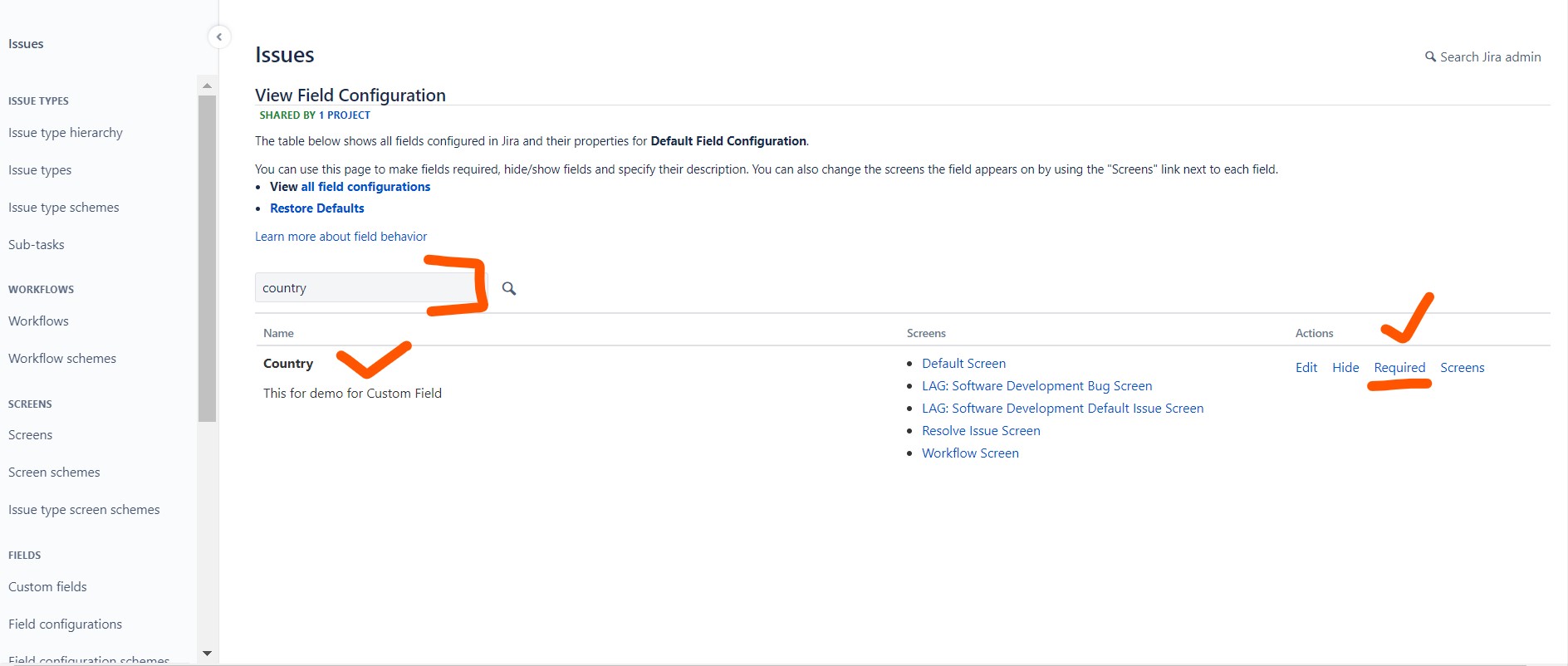Click the Restore Defaults link

point(316,208)
